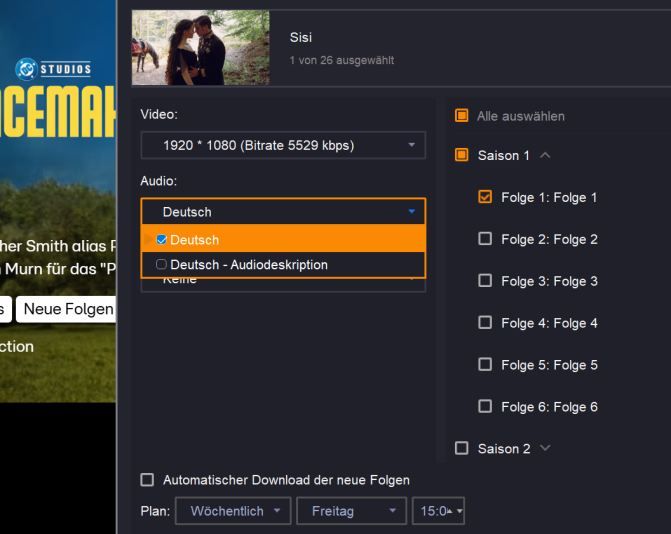Image resolution: width=671 pixels, height=534 pixels.
Task: Collapse the Saison 1 episode list
Action: pos(545,155)
